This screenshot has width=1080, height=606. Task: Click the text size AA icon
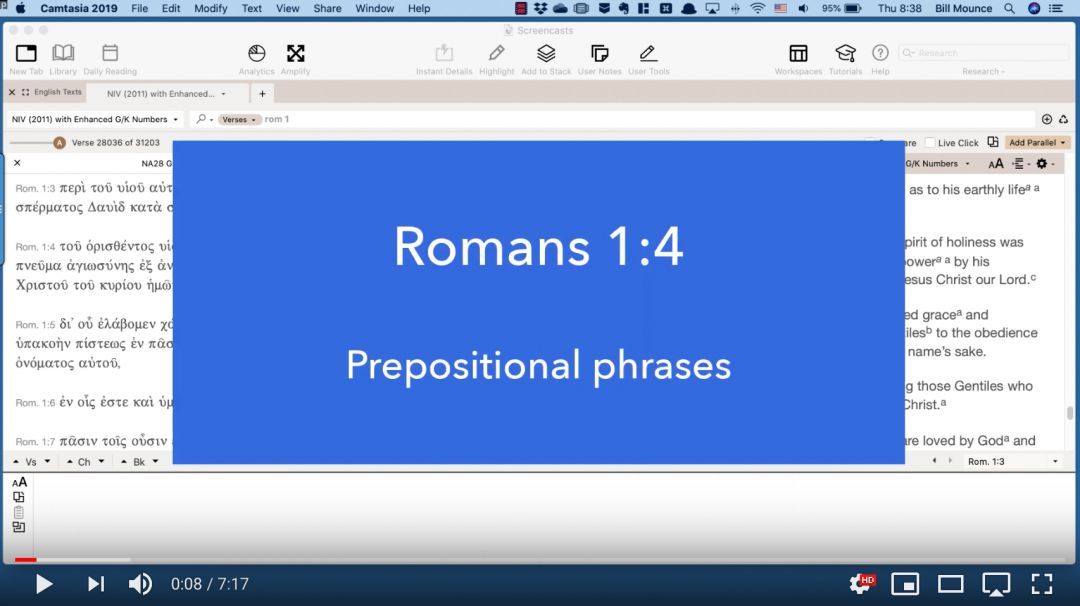pyautogui.click(x=996, y=164)
